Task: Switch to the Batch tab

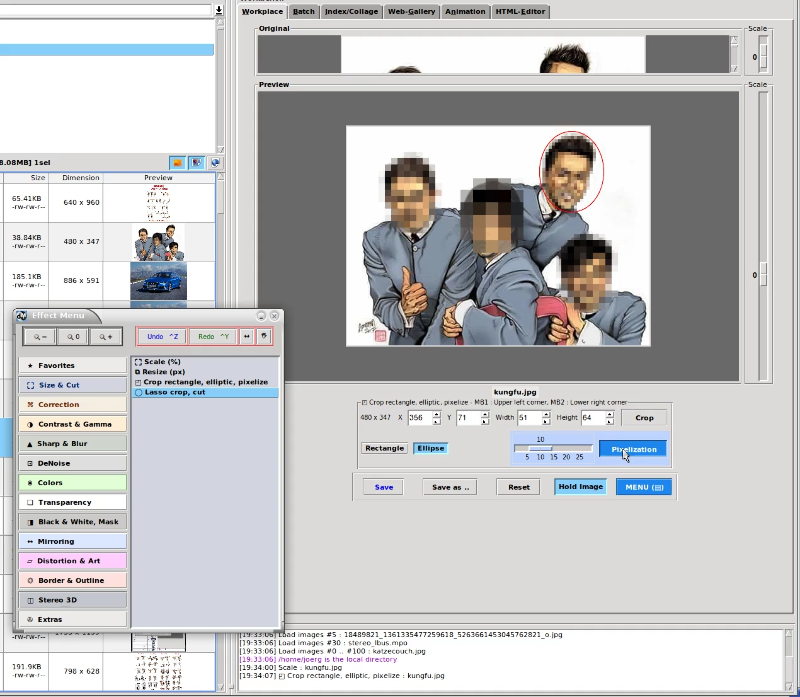Action: pos(304,11)
